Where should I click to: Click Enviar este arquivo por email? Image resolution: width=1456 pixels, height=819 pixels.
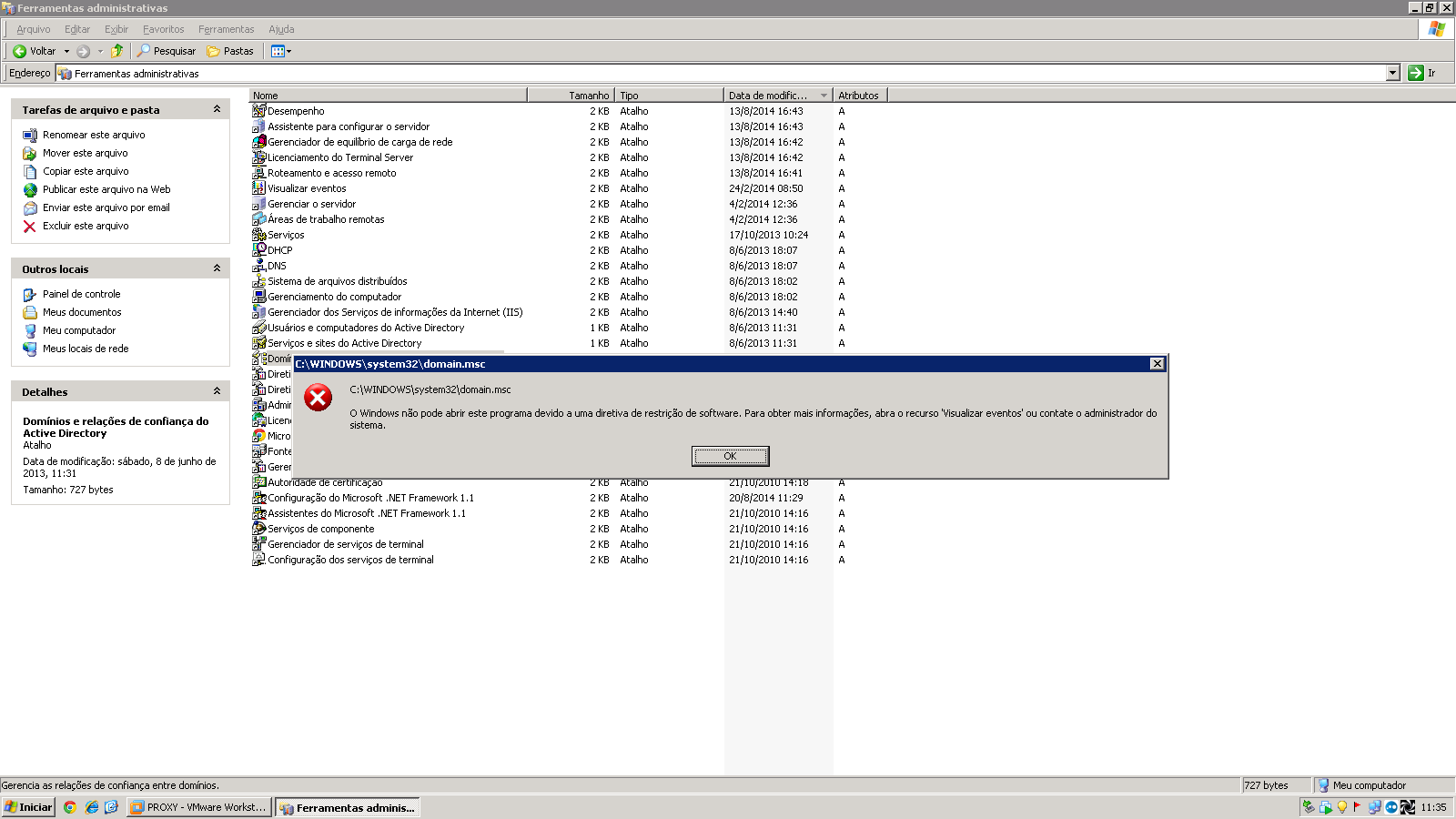106,207
